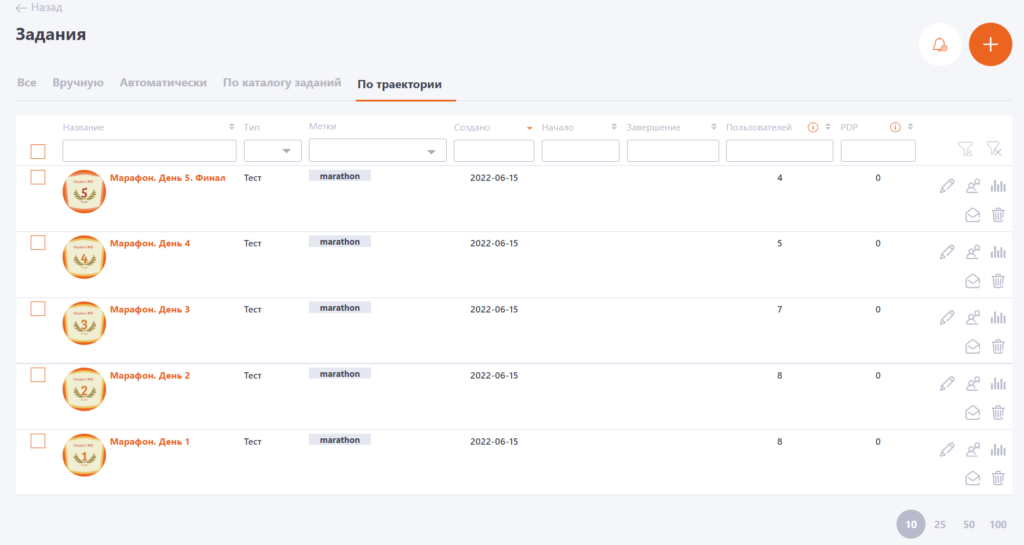Edit pencil icon for Марафон. День 1
This screenshot has height=545, width=1024.
point(947,450)
